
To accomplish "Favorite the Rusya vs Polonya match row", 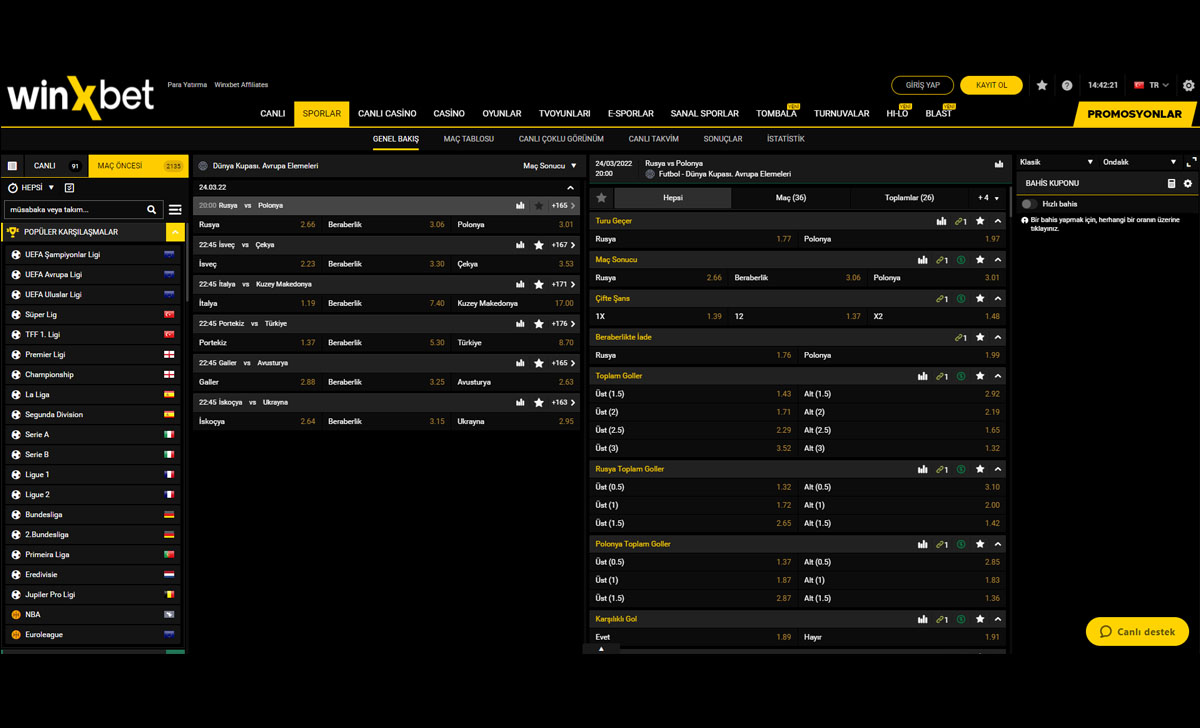I will tap(539, 206).
